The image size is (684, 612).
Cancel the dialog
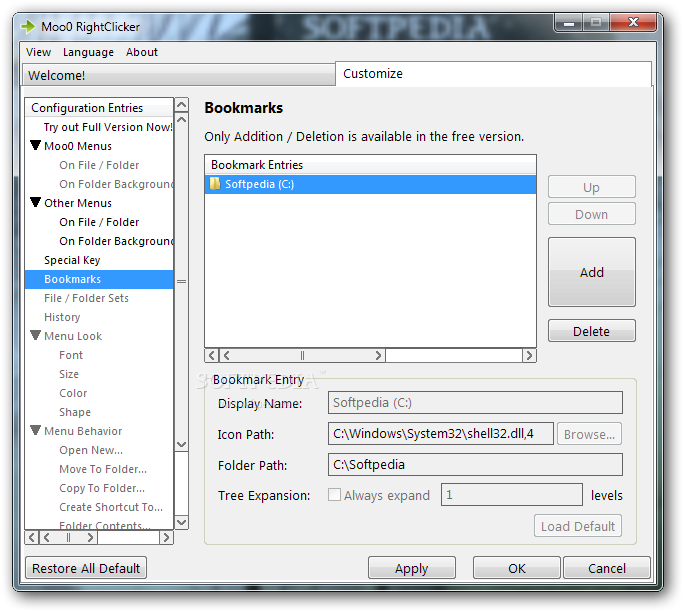(x=607, y=568)
